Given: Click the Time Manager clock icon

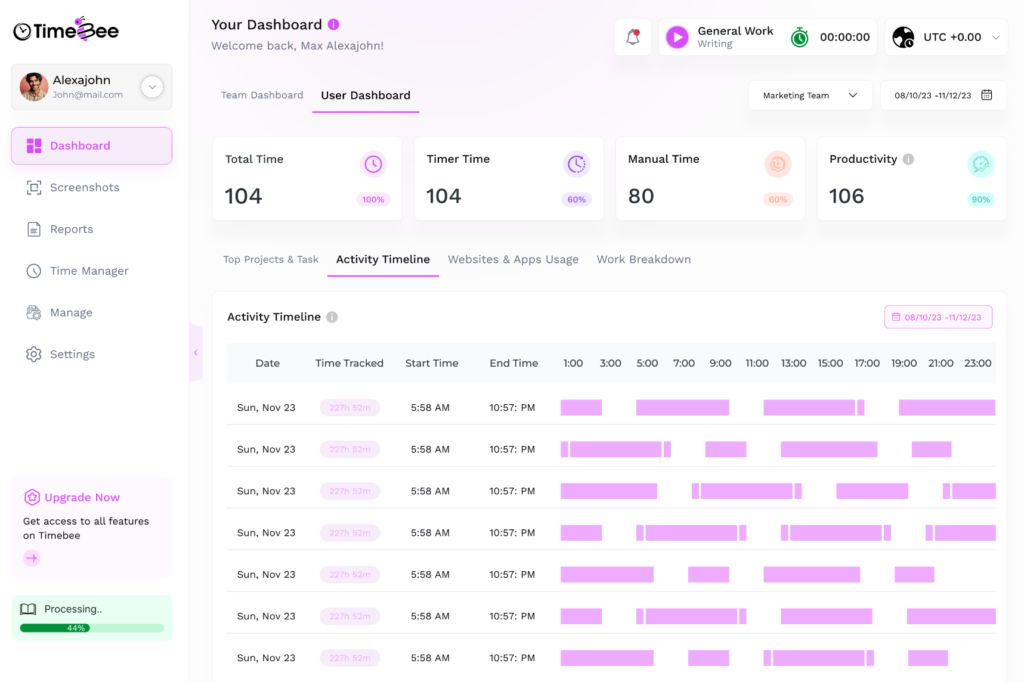Looking at the screenshot, I should [x=34, y=270].
